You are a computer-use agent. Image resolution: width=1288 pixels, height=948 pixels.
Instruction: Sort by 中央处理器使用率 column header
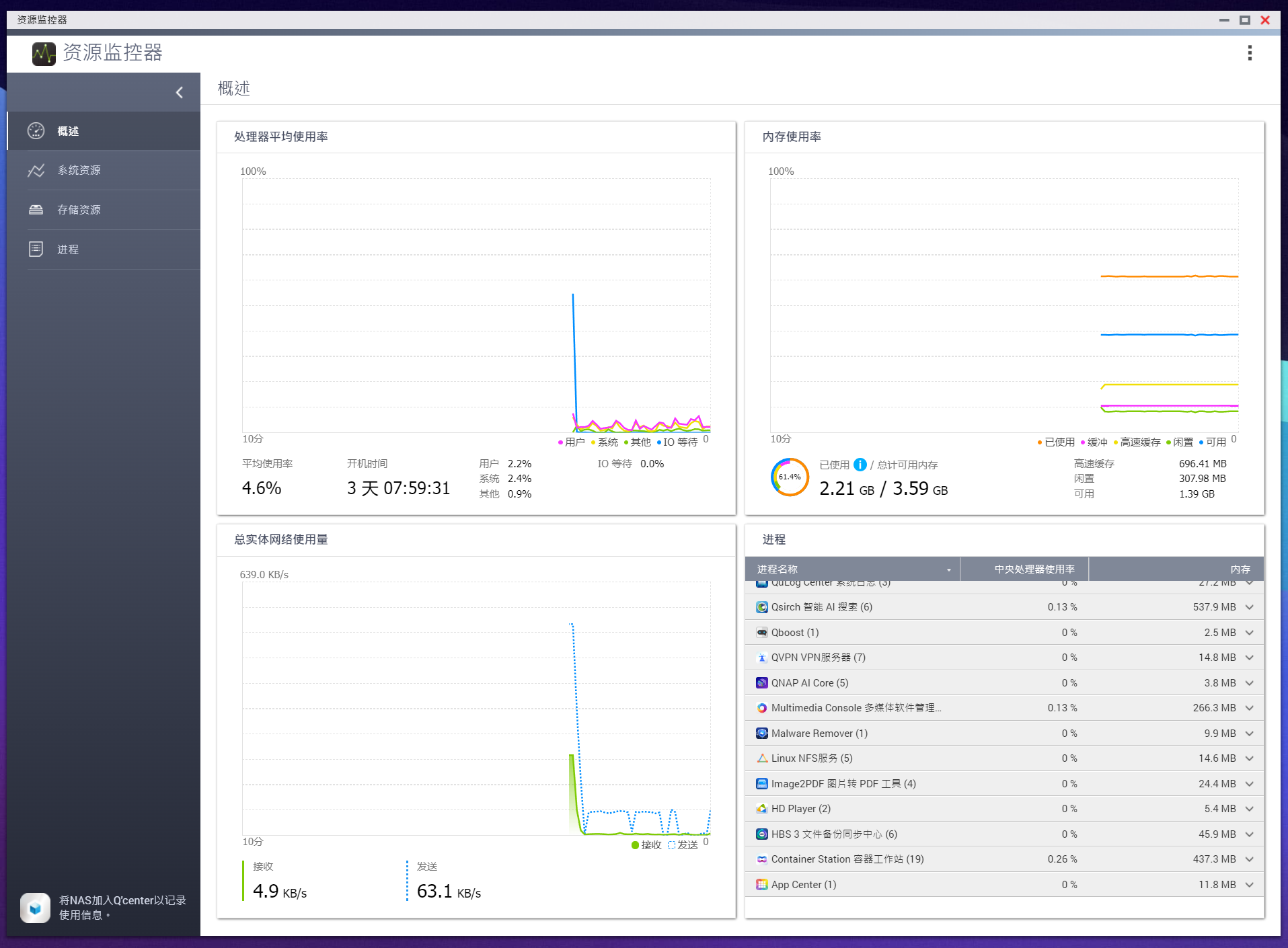pos(1024,569)
